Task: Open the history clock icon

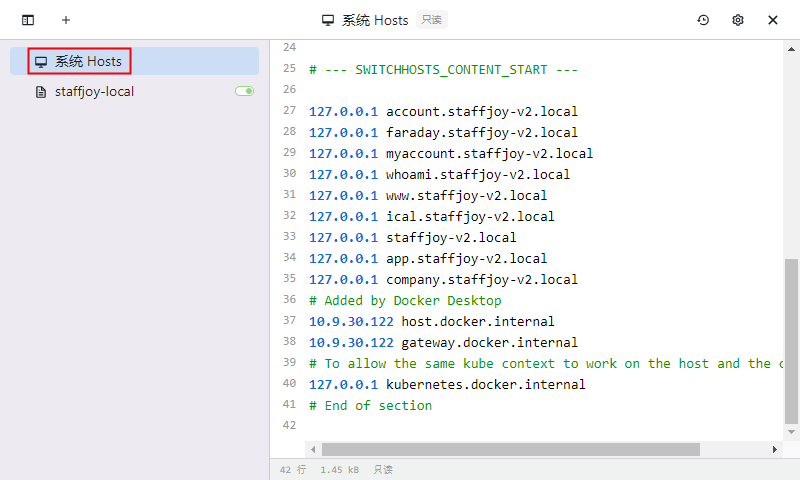Action: (703, 20)
